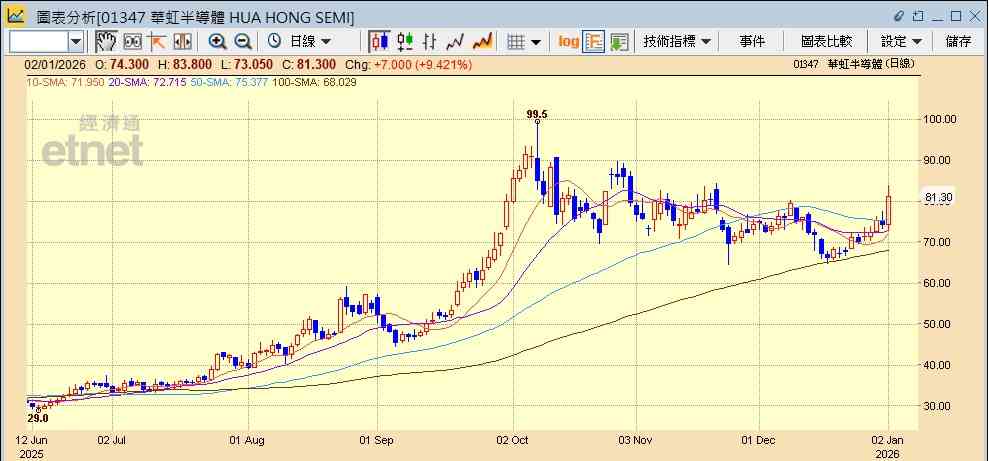989x461 pixels.
Task: Click the 01 Dec date axis label
Action: [x=758, y=440]
